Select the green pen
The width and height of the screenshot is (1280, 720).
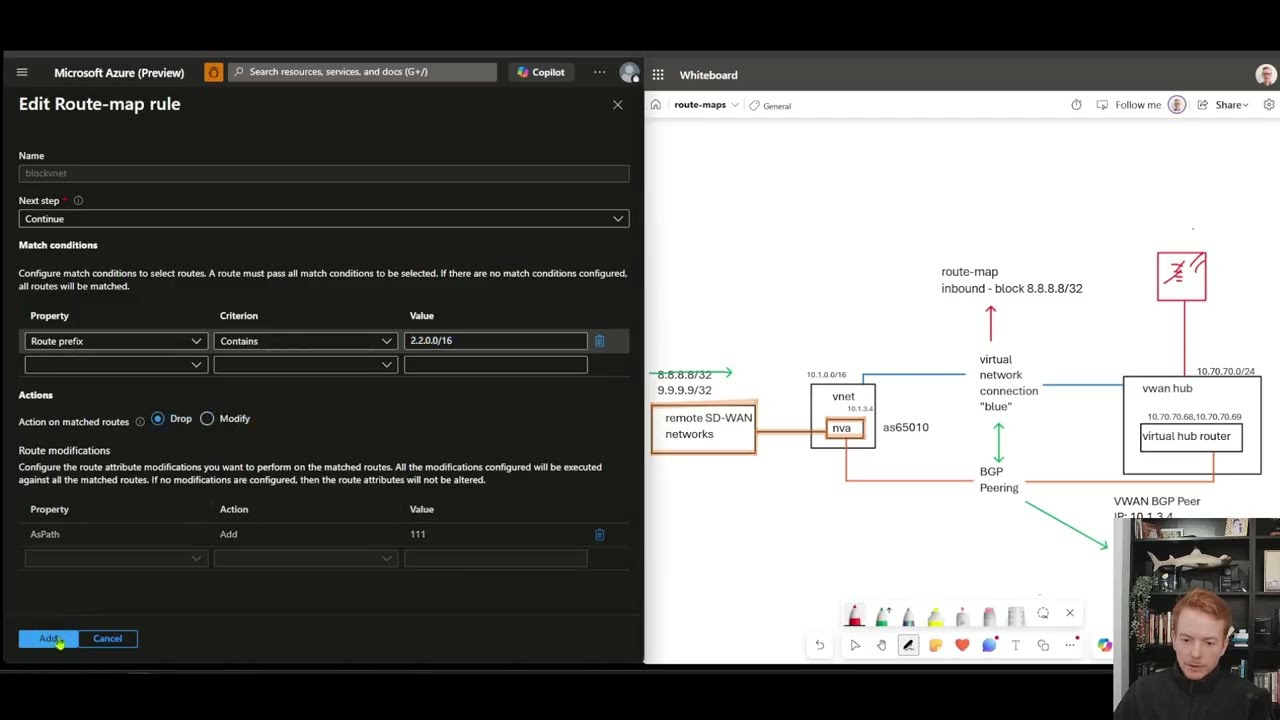(x=882, y=615)
